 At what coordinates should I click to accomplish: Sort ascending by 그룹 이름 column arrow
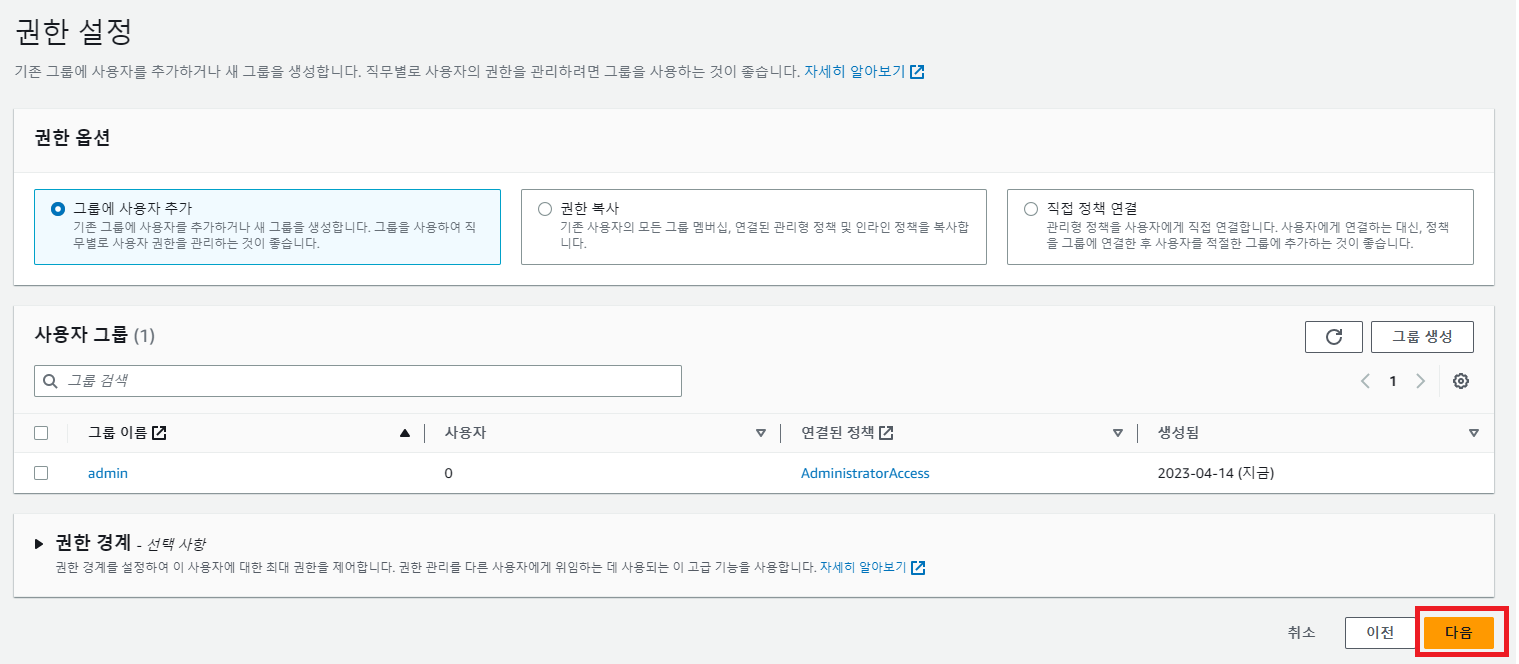(405, 433)
